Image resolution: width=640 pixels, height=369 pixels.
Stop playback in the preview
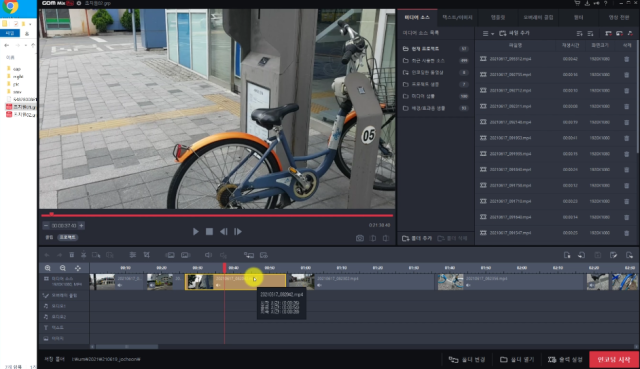(x=209, y=231)
